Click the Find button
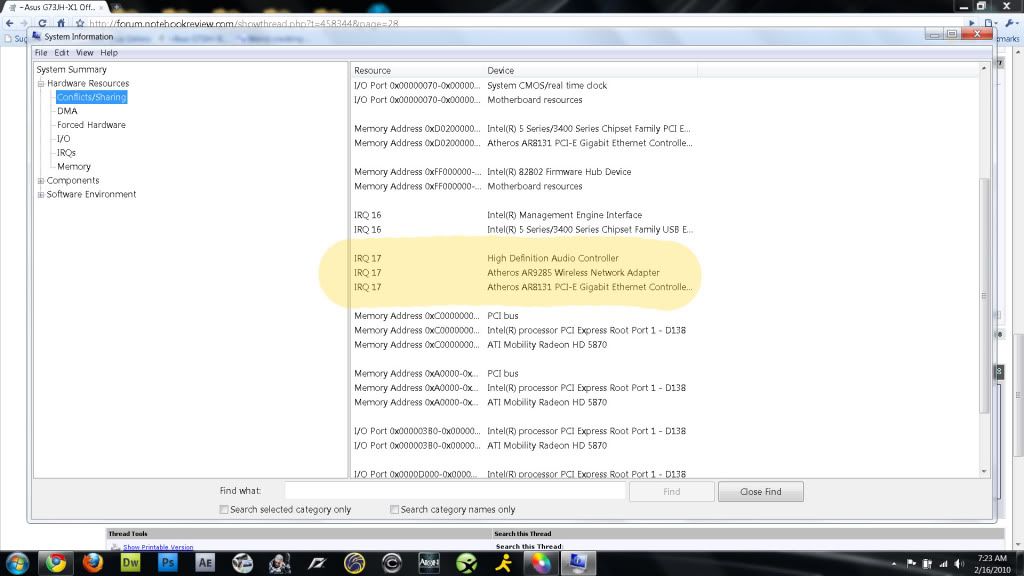Screen dimensions: 1024x576 tap(671, 492)
